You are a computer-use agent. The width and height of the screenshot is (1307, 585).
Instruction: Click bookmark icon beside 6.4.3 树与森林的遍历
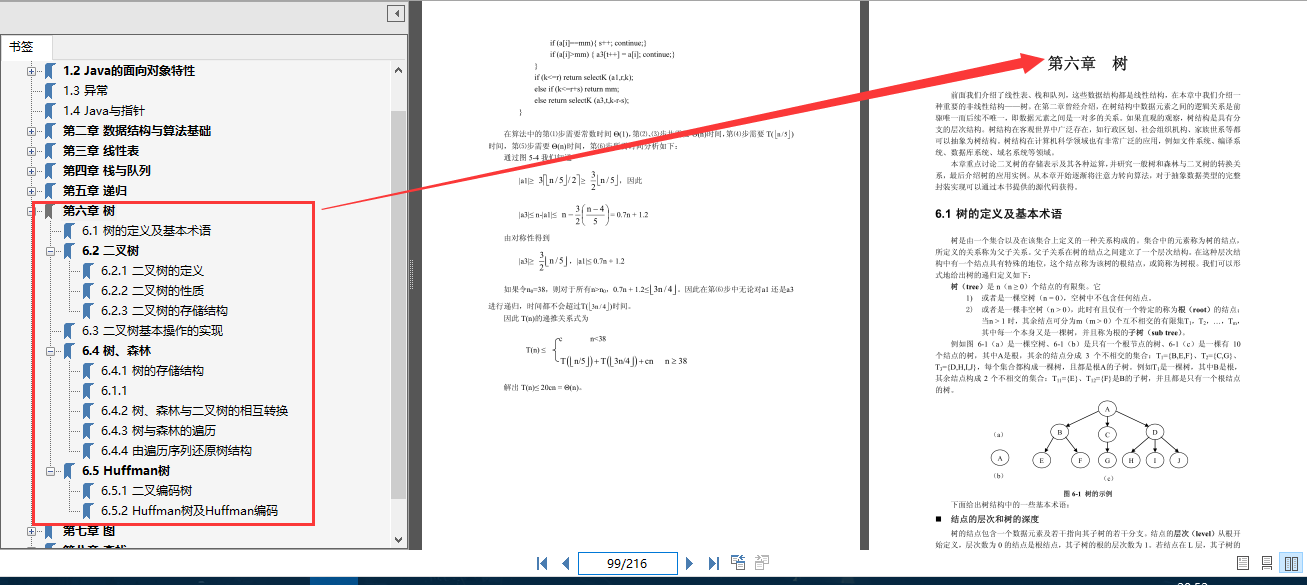pyautogui.click(x=88, y=431)
